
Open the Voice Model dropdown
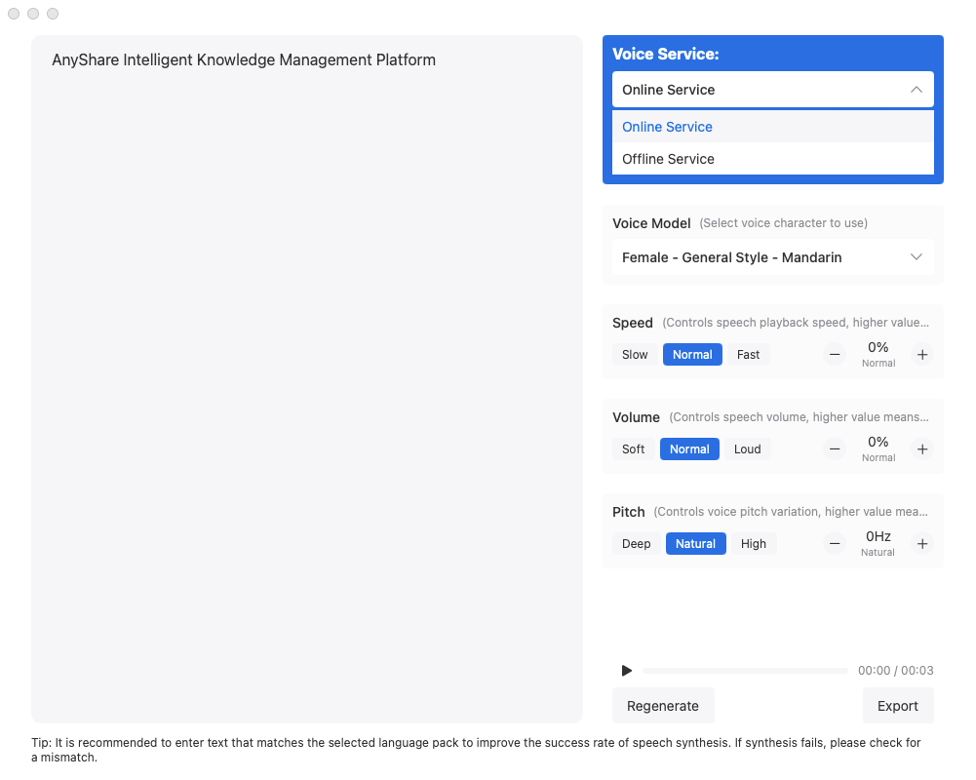pyautogui.click(x=772, y=258)
